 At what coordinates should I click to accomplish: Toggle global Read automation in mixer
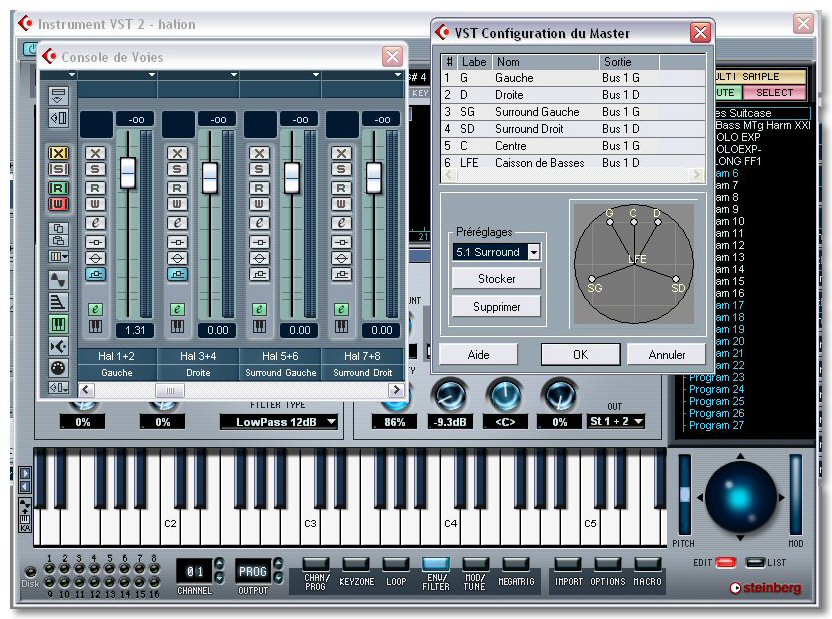coord(58,188)
